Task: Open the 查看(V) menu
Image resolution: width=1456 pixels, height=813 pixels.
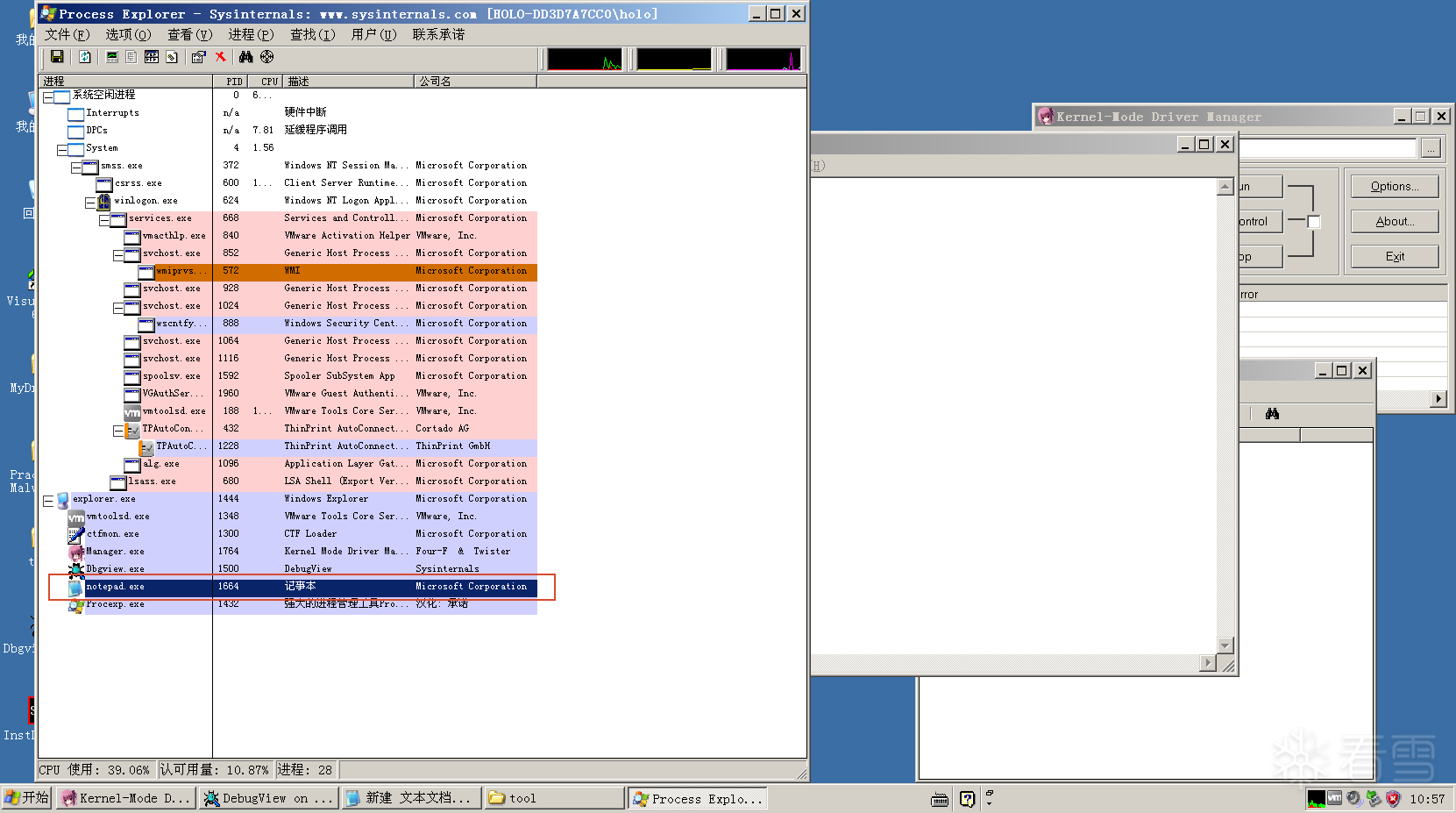Action: click(190, 35)
